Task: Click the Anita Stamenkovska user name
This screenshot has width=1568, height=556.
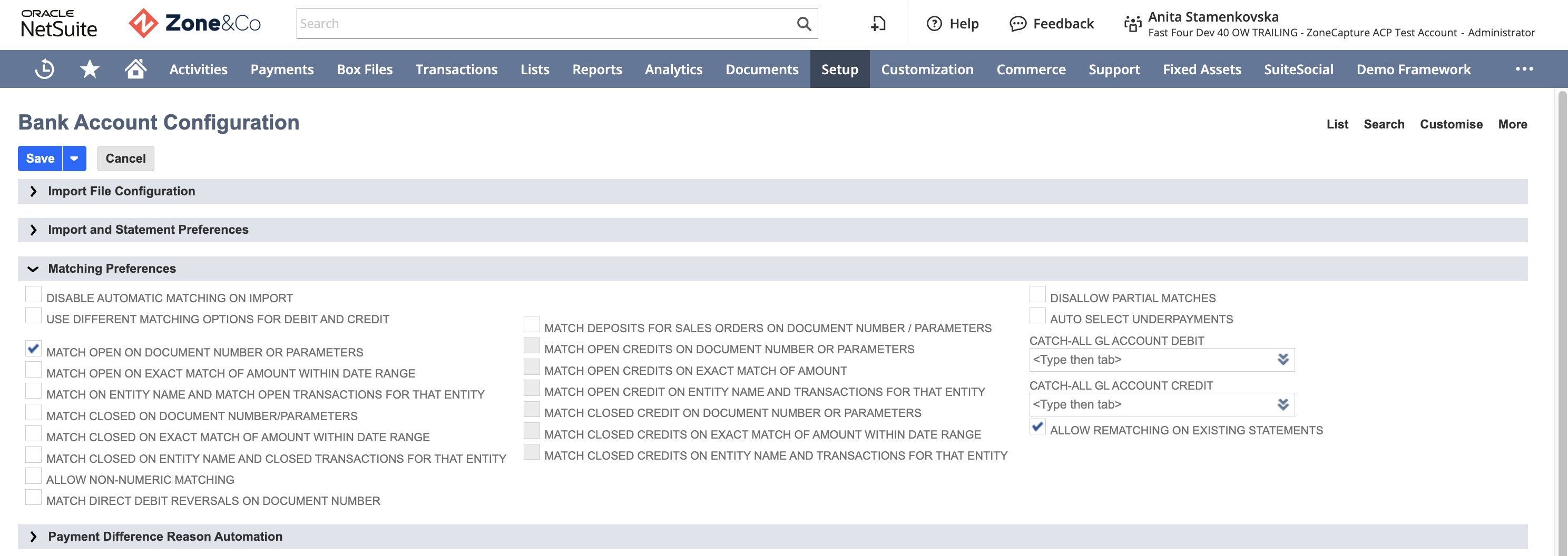Action: pos(1213,16)
